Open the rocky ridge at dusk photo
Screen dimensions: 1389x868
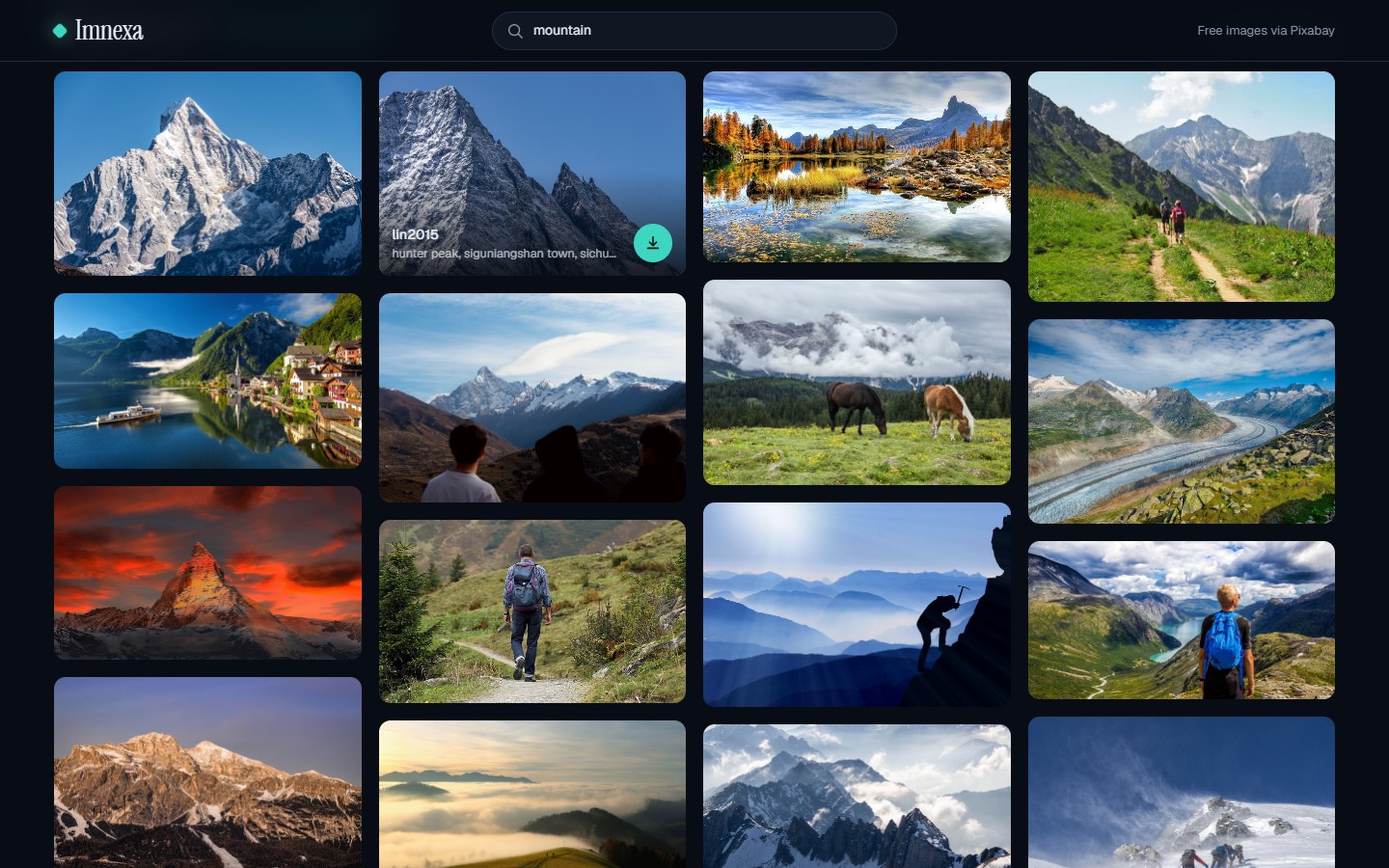(207, 773)
